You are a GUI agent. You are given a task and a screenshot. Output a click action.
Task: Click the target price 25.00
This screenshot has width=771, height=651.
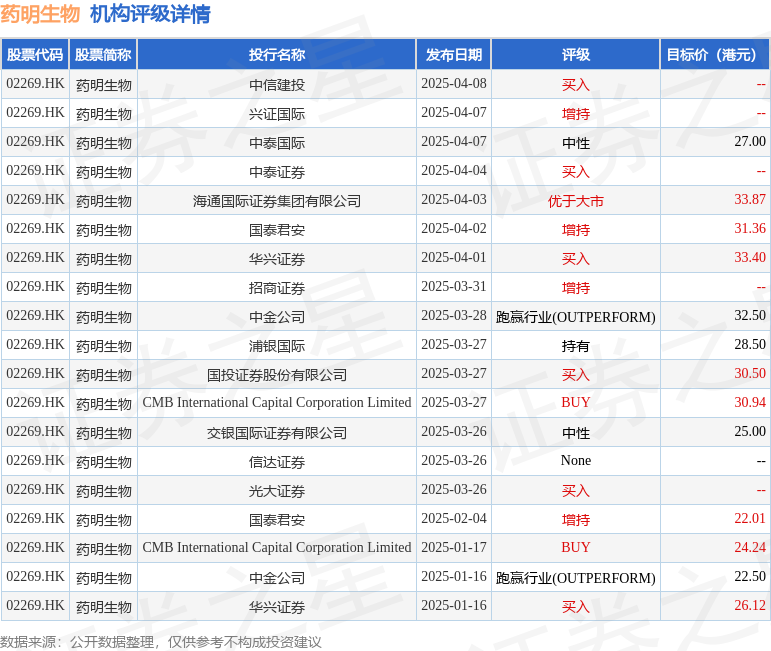[x=750, y=432]
